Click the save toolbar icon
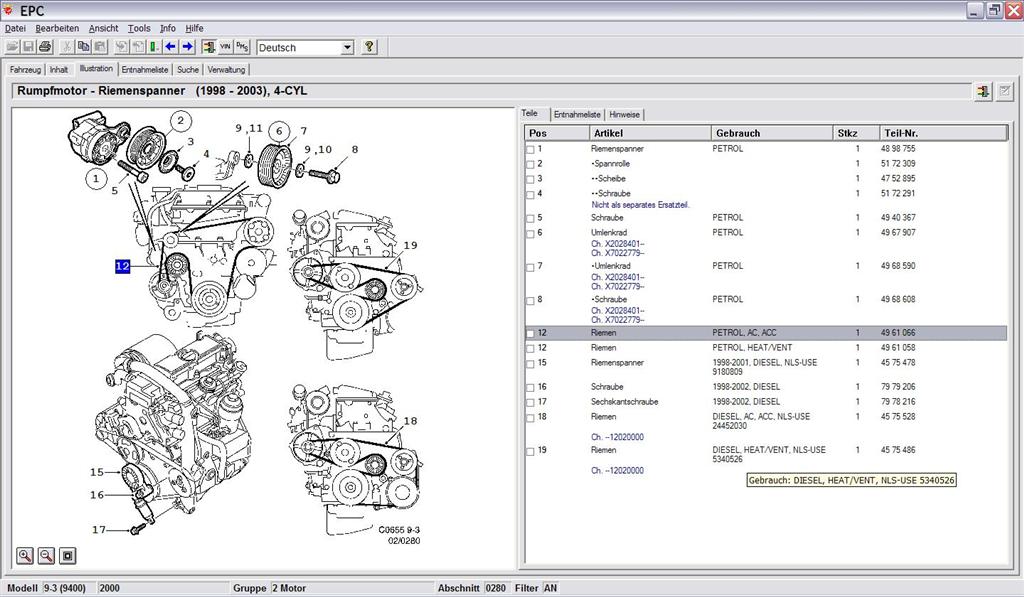This screenshot has width=1024, height=597. tap(28, 47)
